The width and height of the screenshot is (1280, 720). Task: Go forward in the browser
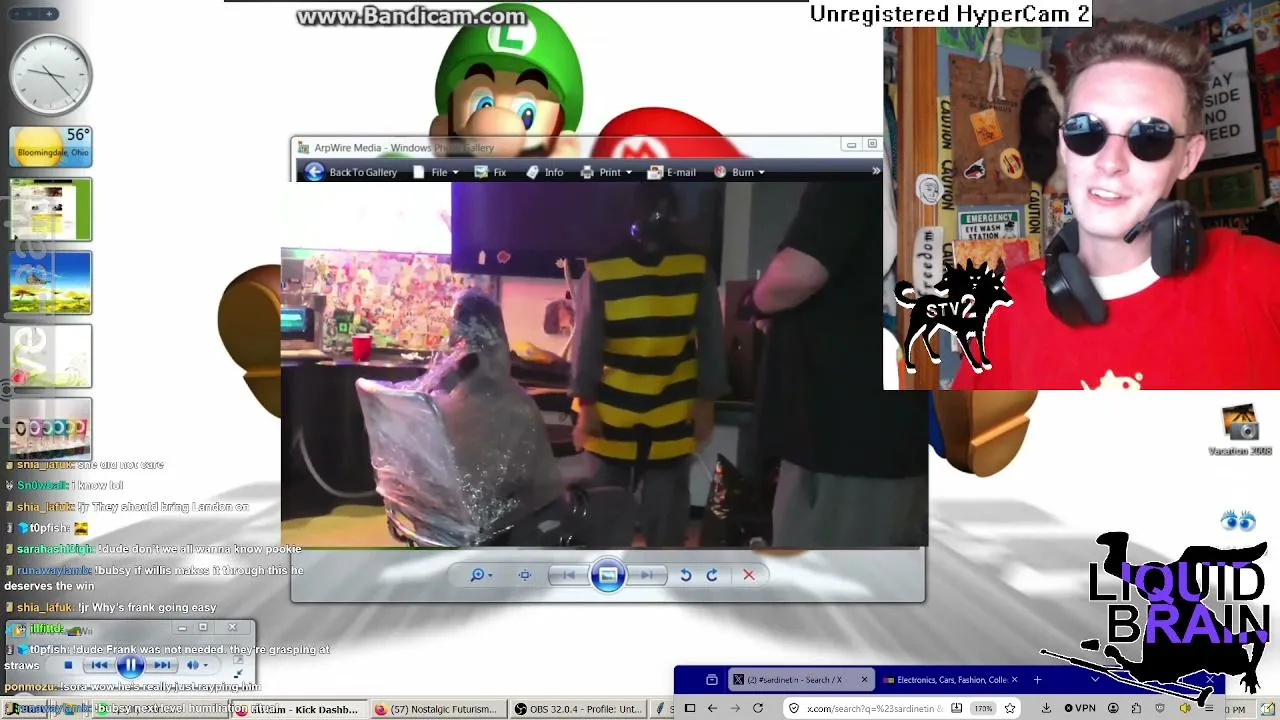[735, 708]
